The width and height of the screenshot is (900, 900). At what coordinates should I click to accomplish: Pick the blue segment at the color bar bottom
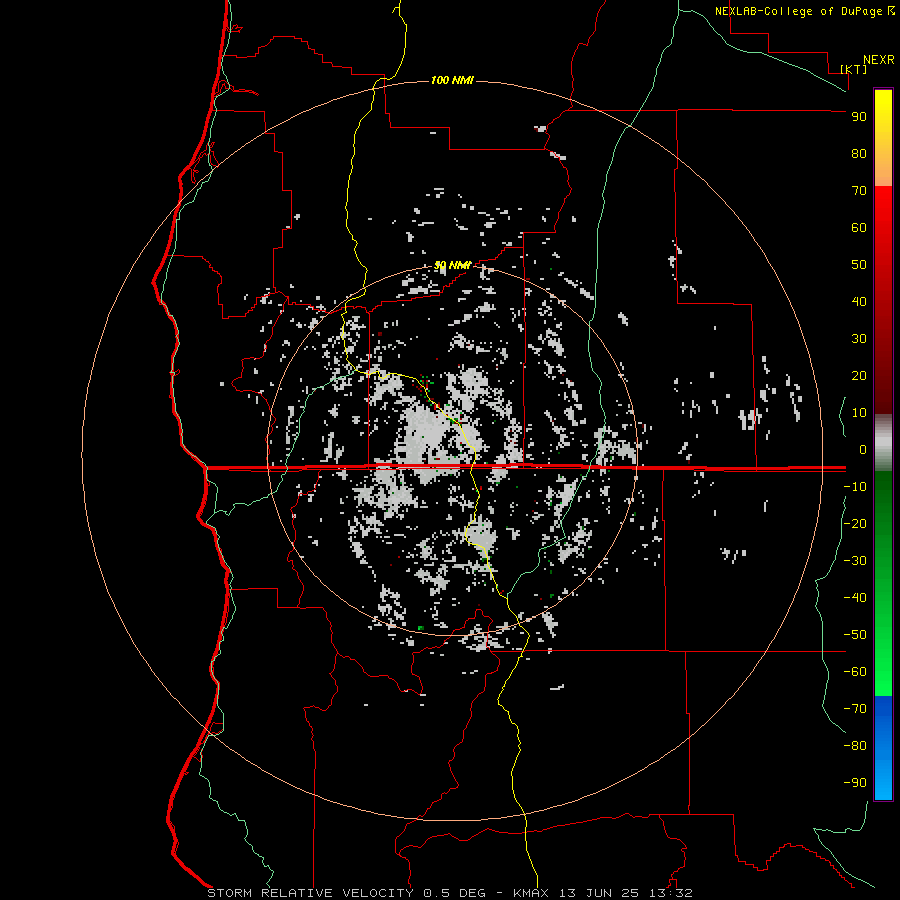click(883, 748)
